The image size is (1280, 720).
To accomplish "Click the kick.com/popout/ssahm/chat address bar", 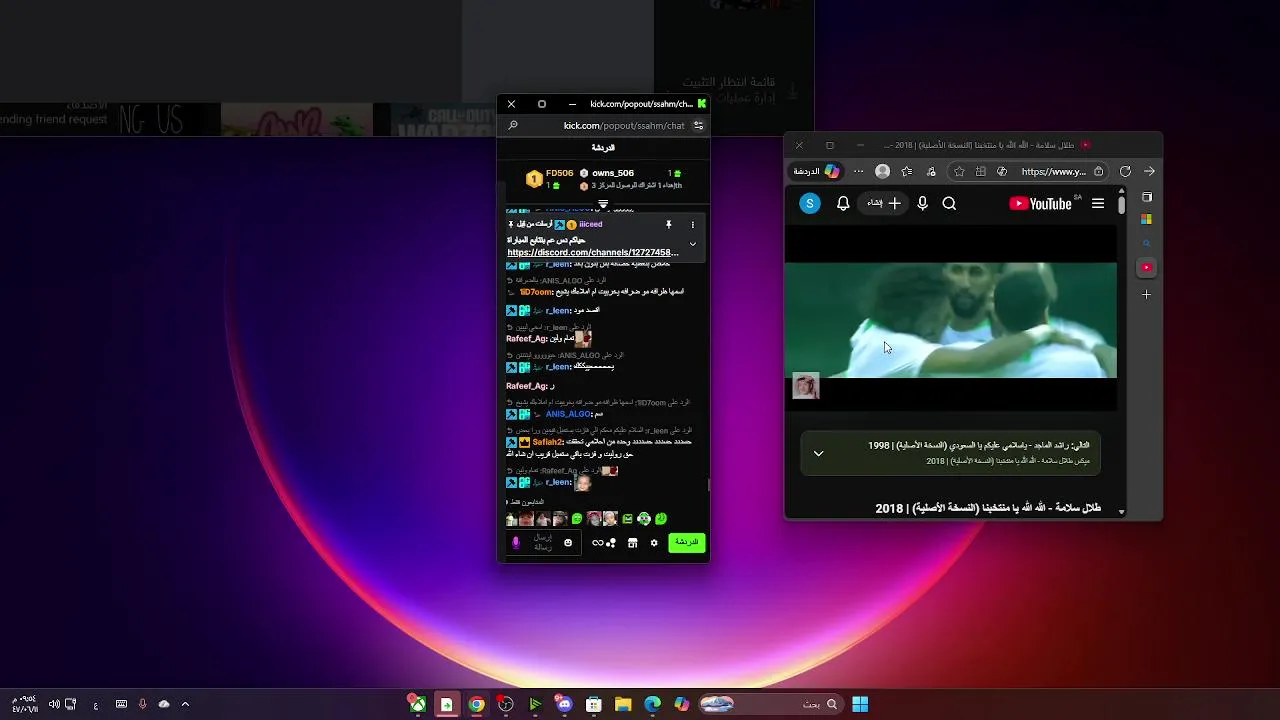I will point(624,126).
